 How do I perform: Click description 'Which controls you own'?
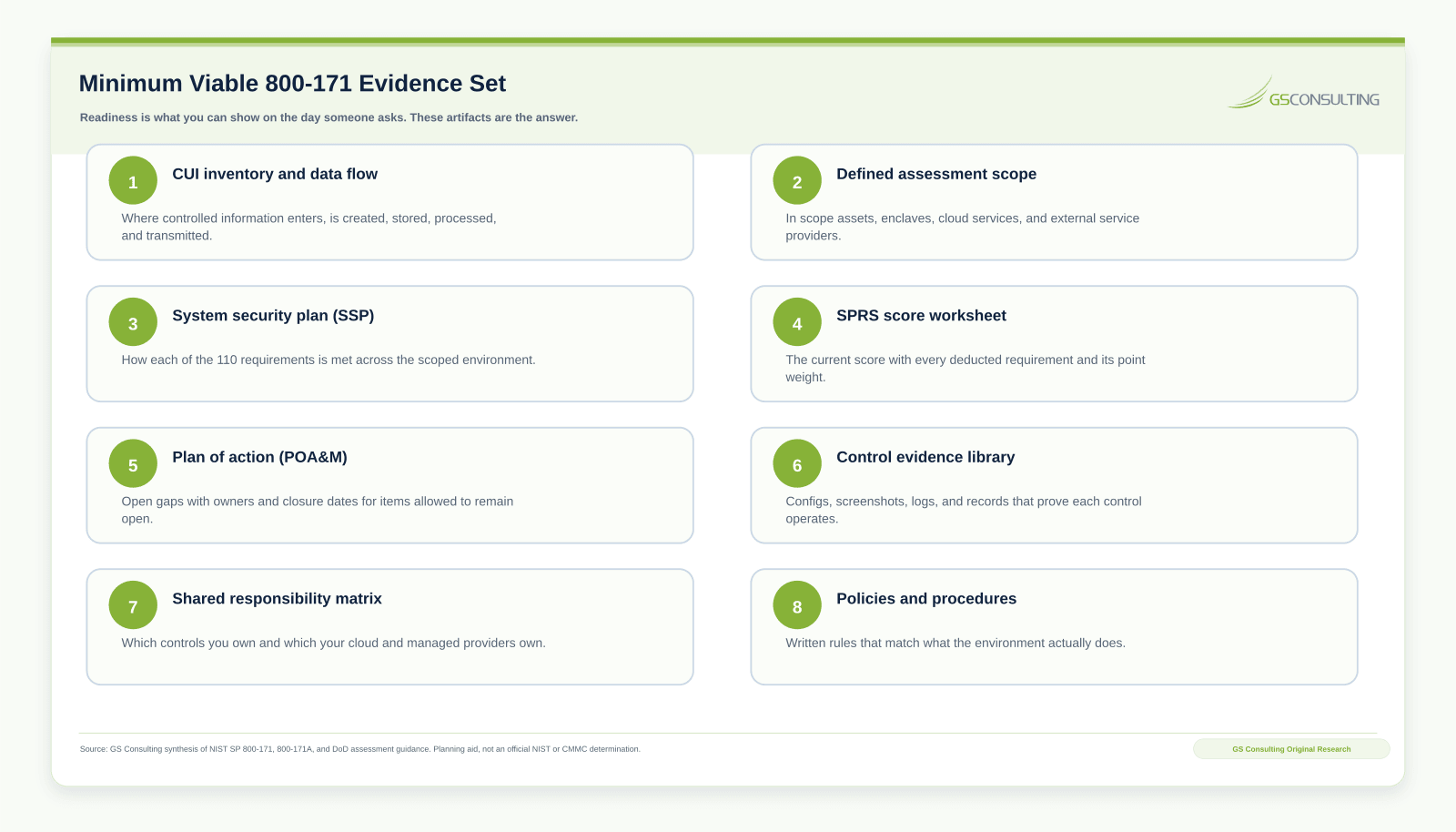pyautogui.click(x=333, y=643)
